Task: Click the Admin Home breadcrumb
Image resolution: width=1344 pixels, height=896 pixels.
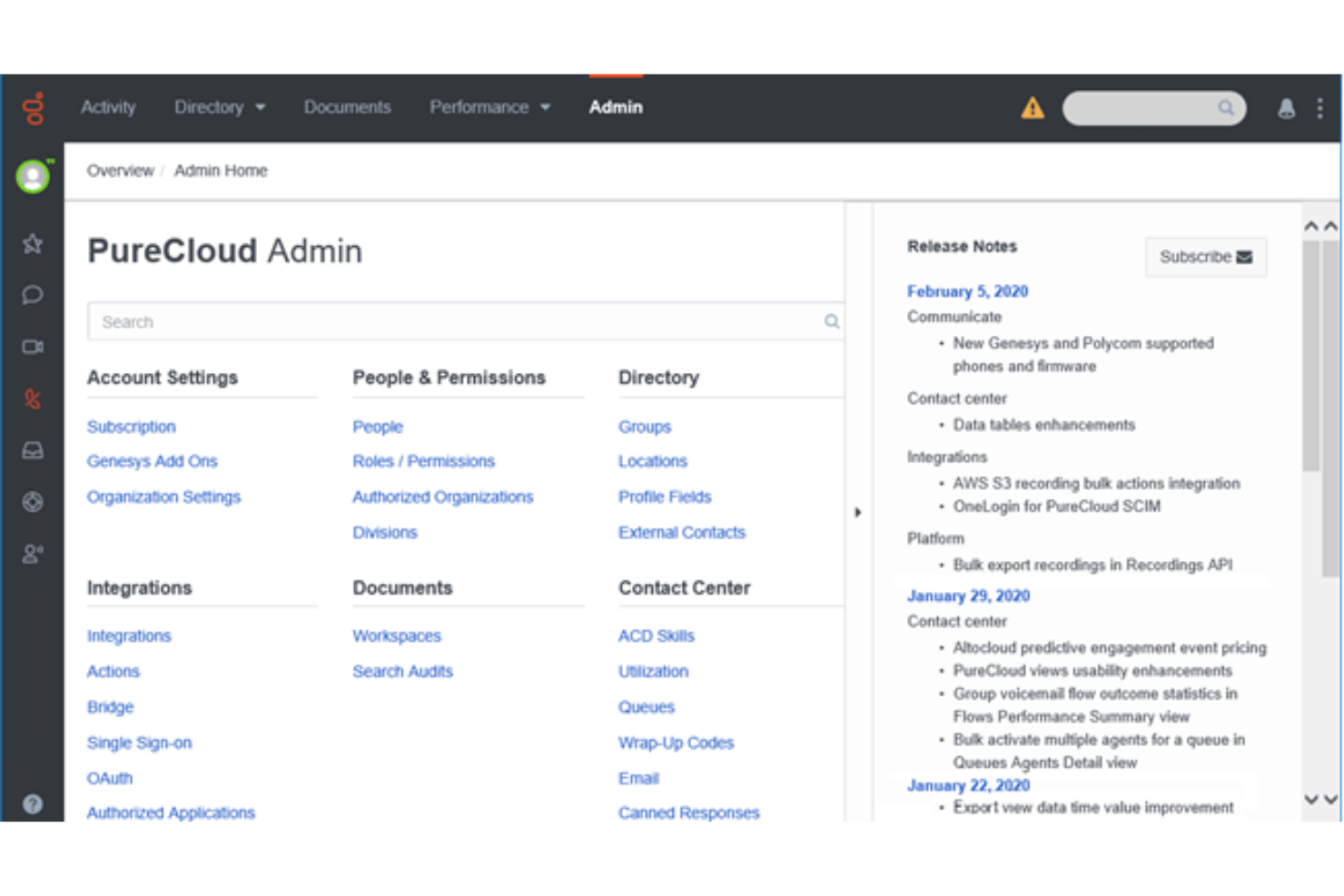Action: (x=221, y=171)
